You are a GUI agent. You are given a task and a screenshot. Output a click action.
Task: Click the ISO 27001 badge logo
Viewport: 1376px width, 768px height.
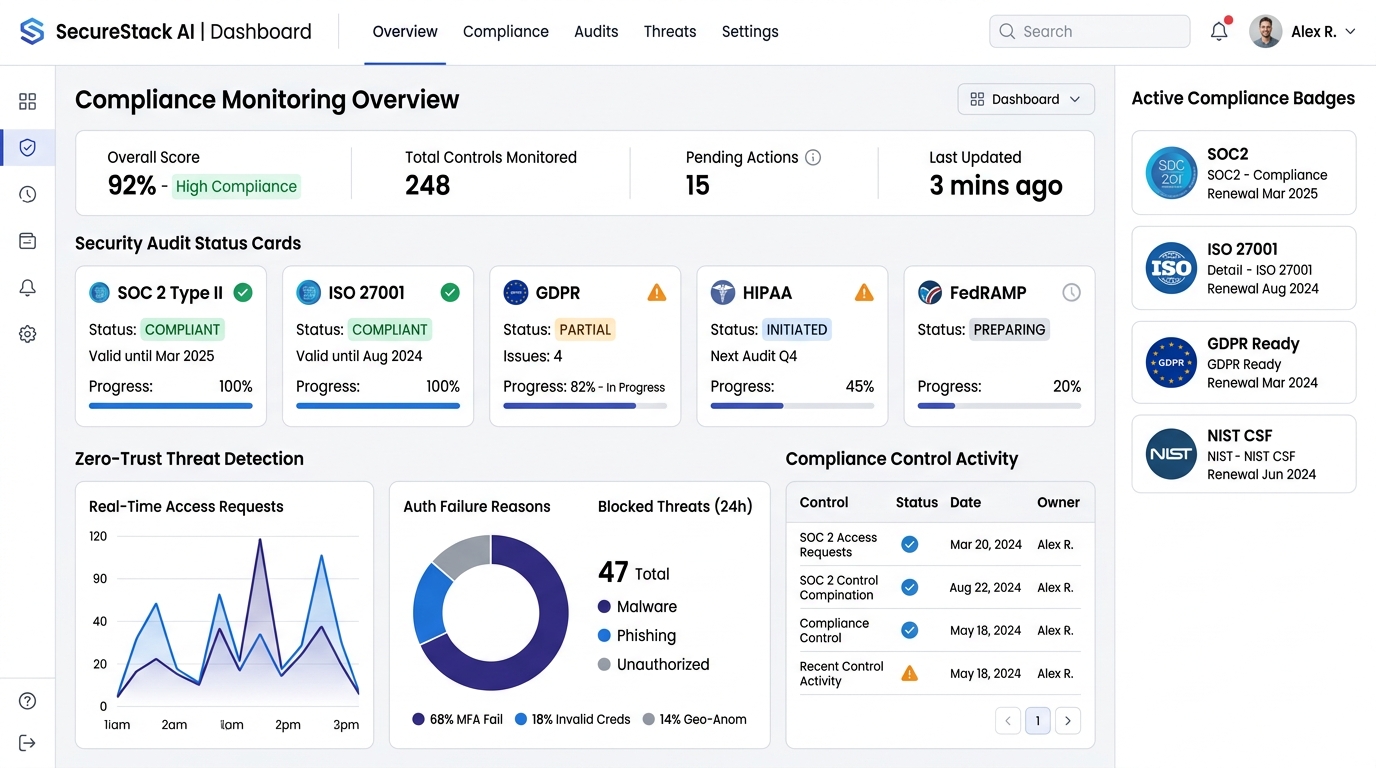pyautogui.click(x=1171, y=268)
